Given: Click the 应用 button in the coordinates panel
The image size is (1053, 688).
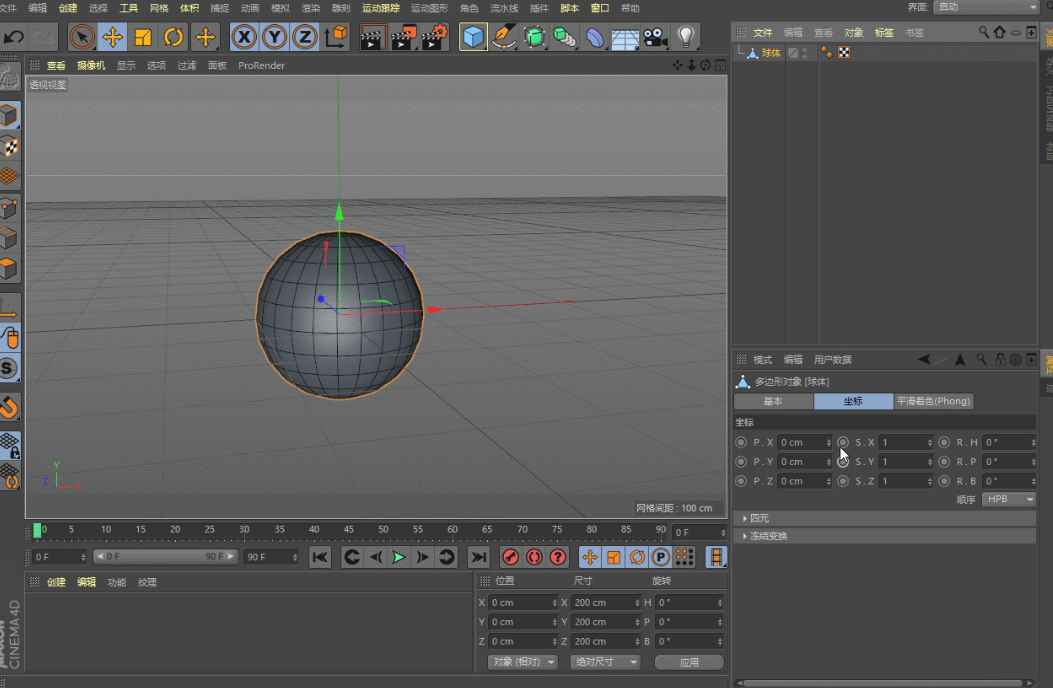Looking at the screenshot, I should pyautogui.click(x=689, y=662).
